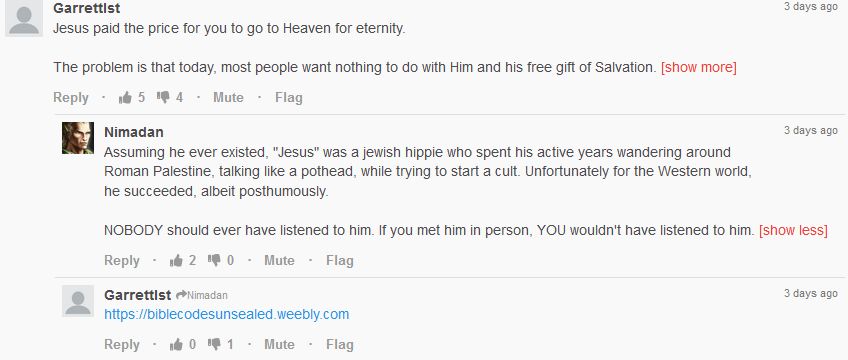Click GarrettIst's default avatar on top comment
Image resolution: width=848 pixels, height=360 pixels.
(24, 18)
